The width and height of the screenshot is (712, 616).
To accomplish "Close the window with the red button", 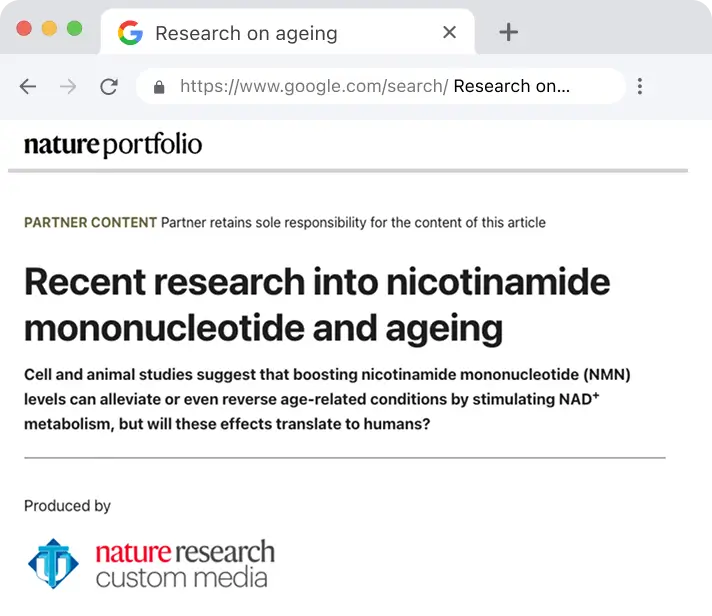I will pos(24,28).
